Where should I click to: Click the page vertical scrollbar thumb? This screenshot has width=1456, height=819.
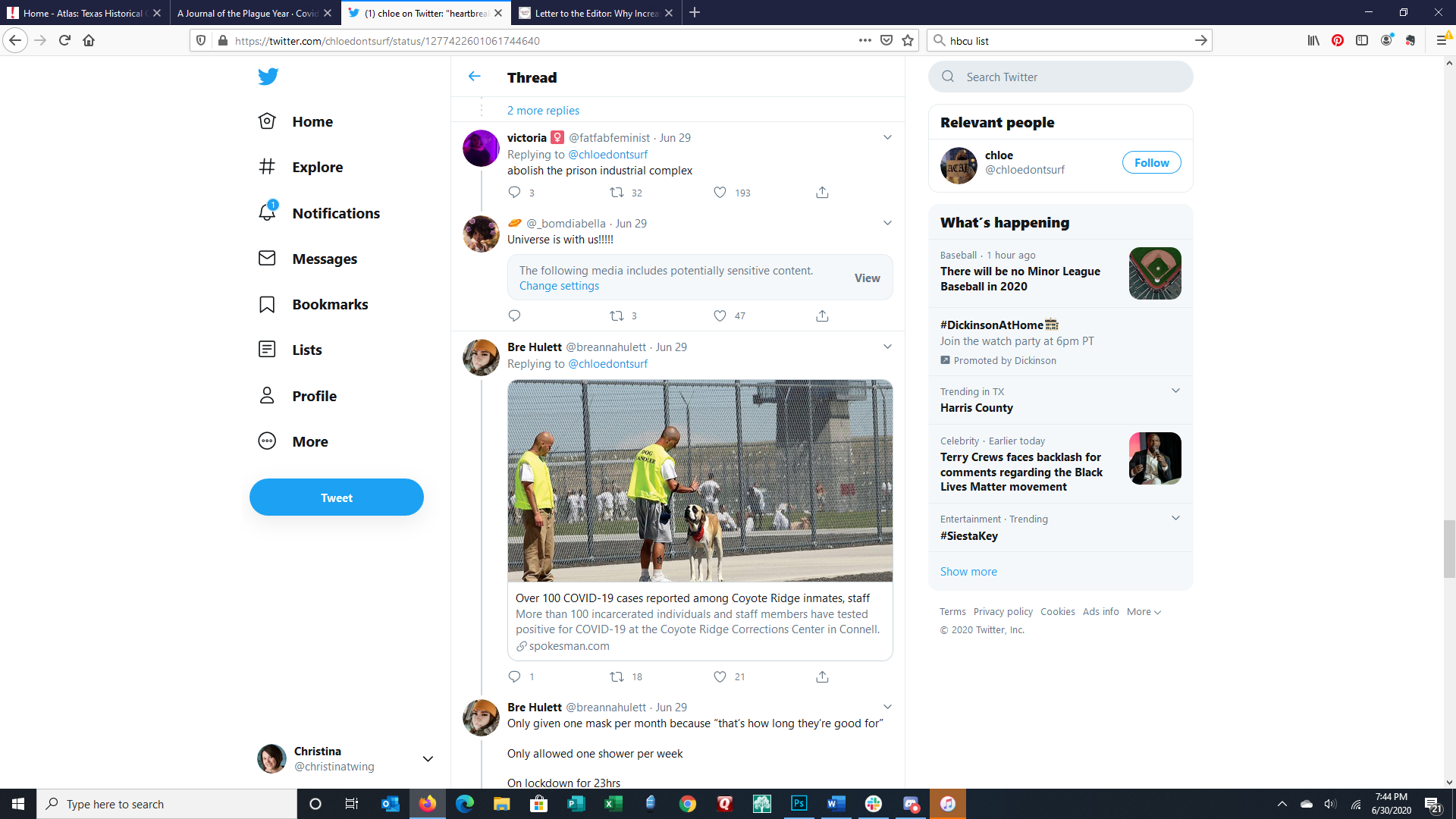1449,549
